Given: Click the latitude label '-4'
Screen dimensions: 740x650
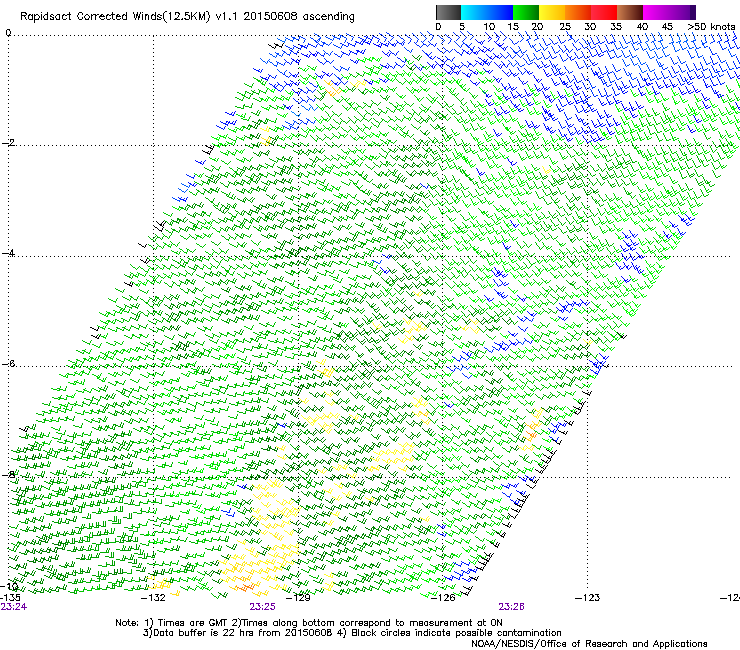Looking at the screenshot, I should point(9,253).
